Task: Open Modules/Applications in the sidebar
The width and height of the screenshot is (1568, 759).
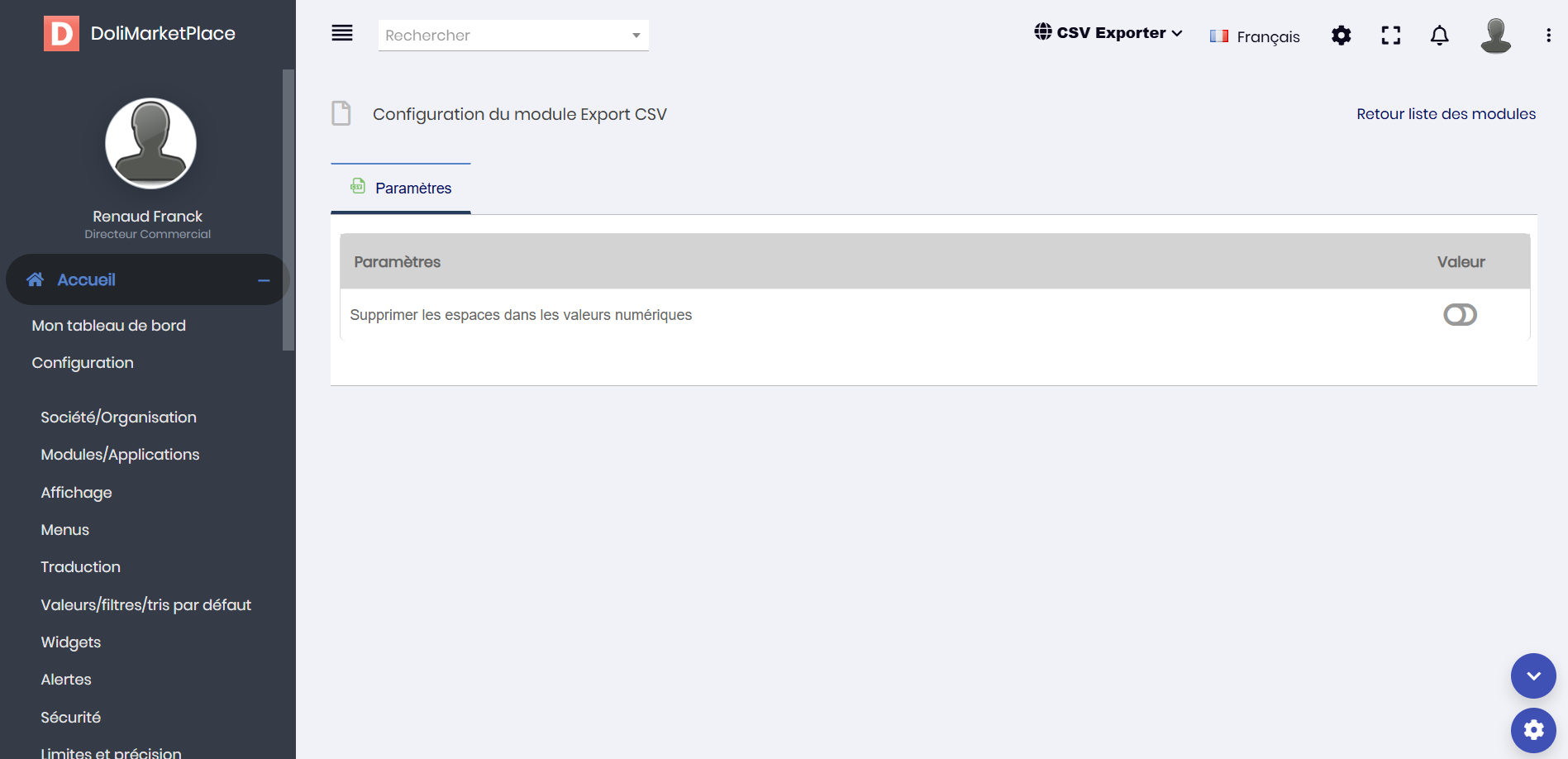Action: click(120, 455)
